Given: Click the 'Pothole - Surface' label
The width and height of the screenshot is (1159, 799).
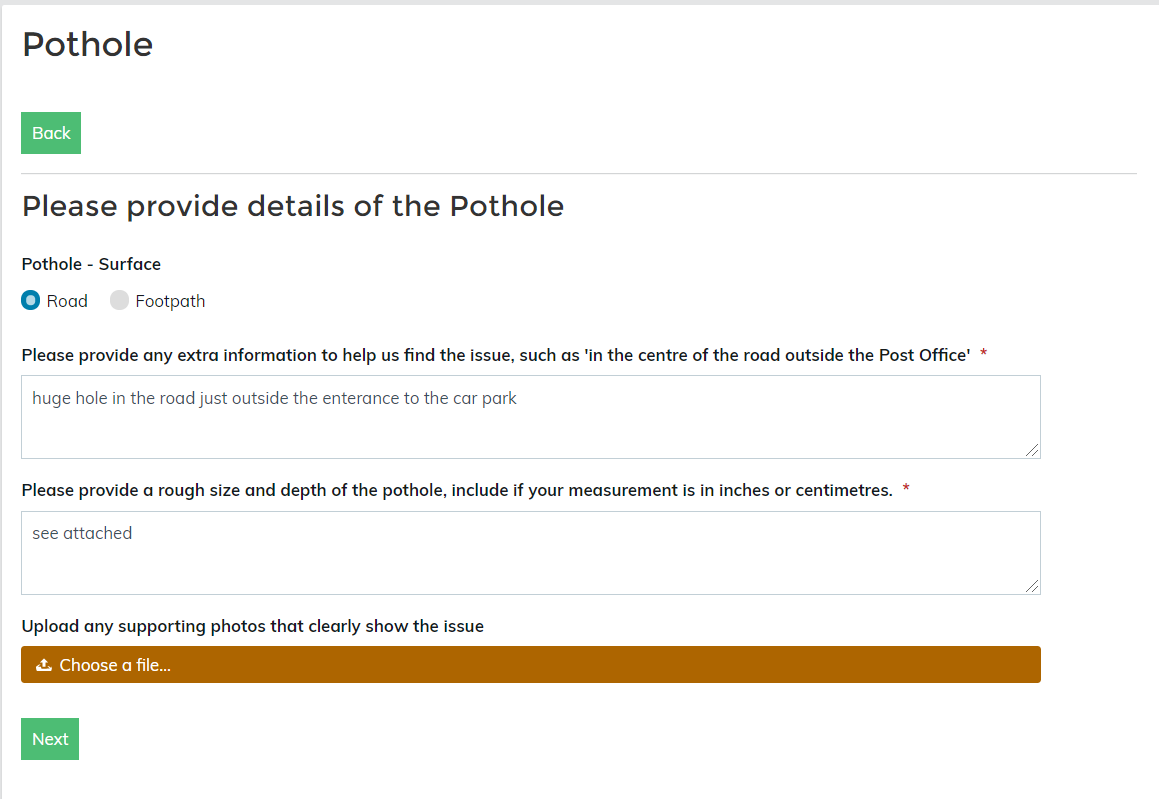Looking at the screenshot, I should (91, 264).
